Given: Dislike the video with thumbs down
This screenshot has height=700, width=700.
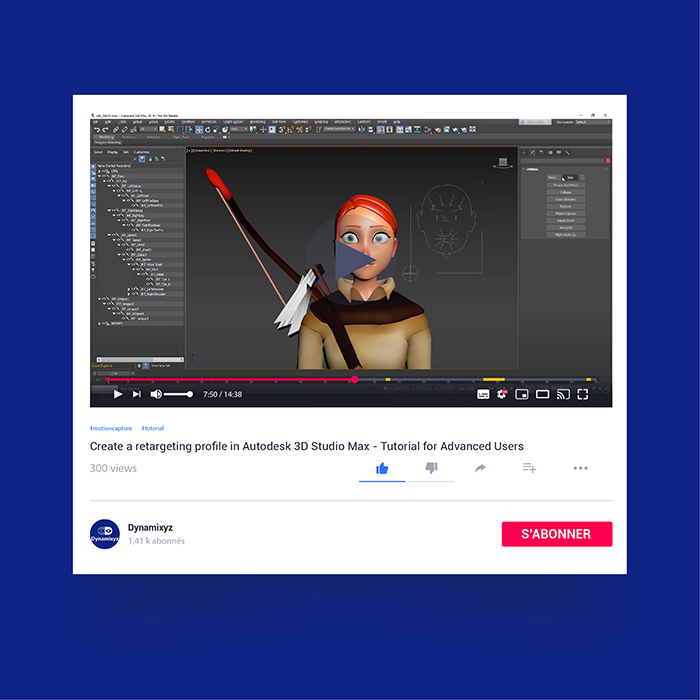Looking at the screenshot, I should 431,468.
